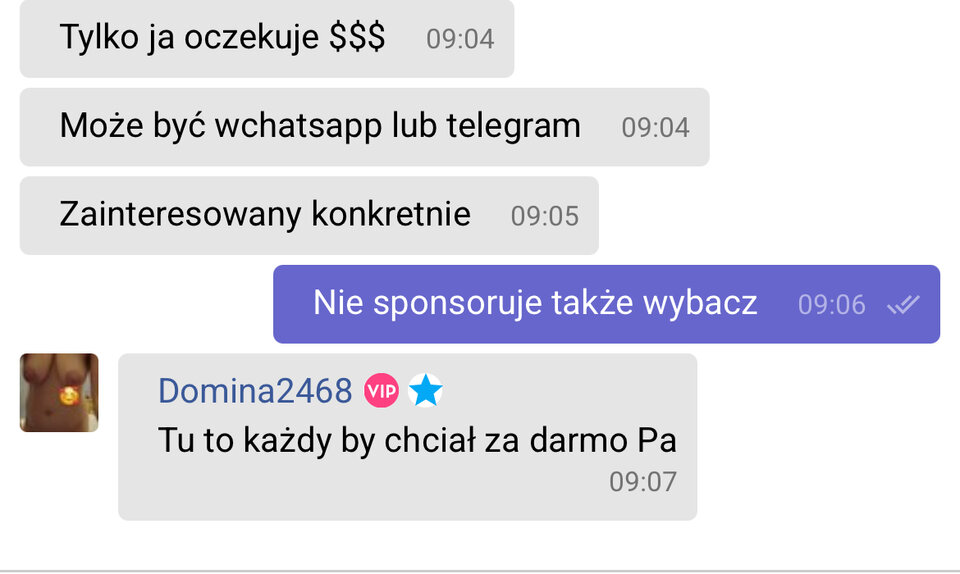Click the word 'wchatsapp' in the message
Viewport: 960px width, 574px height.
coord(298,126)
